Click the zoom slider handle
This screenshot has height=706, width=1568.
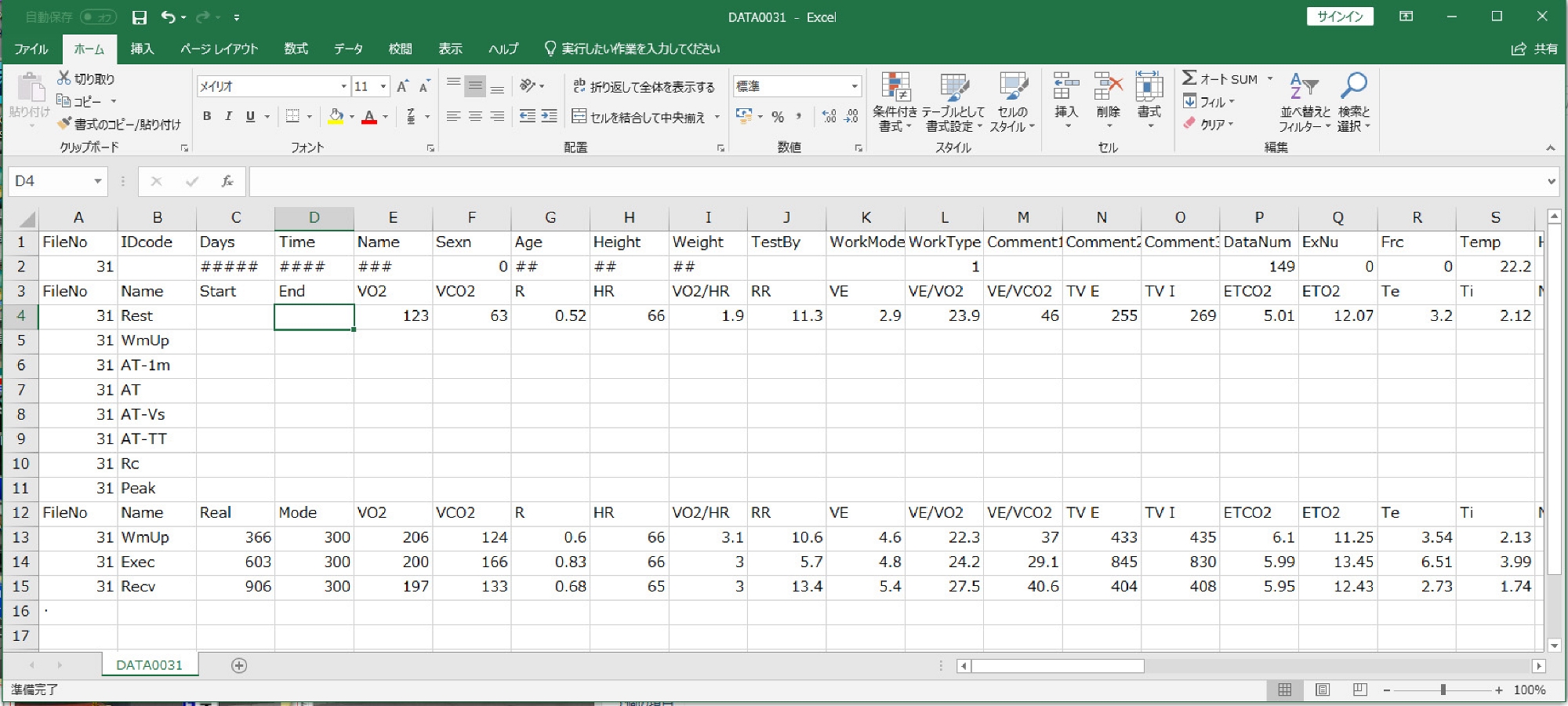(1443, 690)
